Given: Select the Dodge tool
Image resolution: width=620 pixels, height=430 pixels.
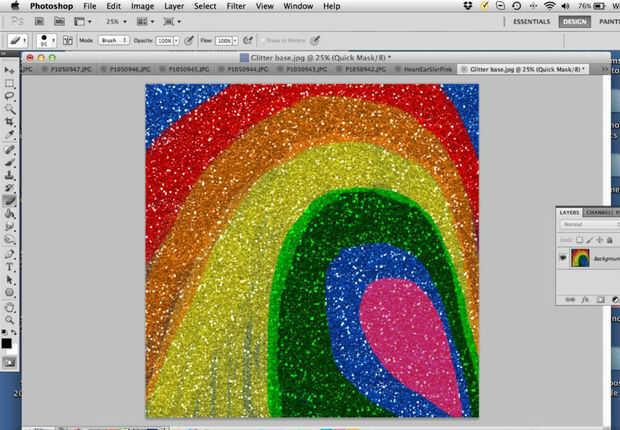Looking at the screenshot, I should [x=9, y=240].
